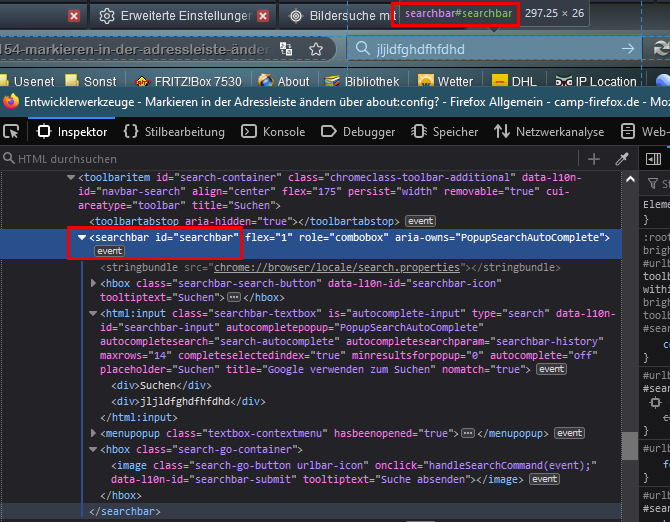This screenshot has width=670, height=522.
Task: Open the FRITZ!Box 7530 bookmark
Action: click(188, 81)
